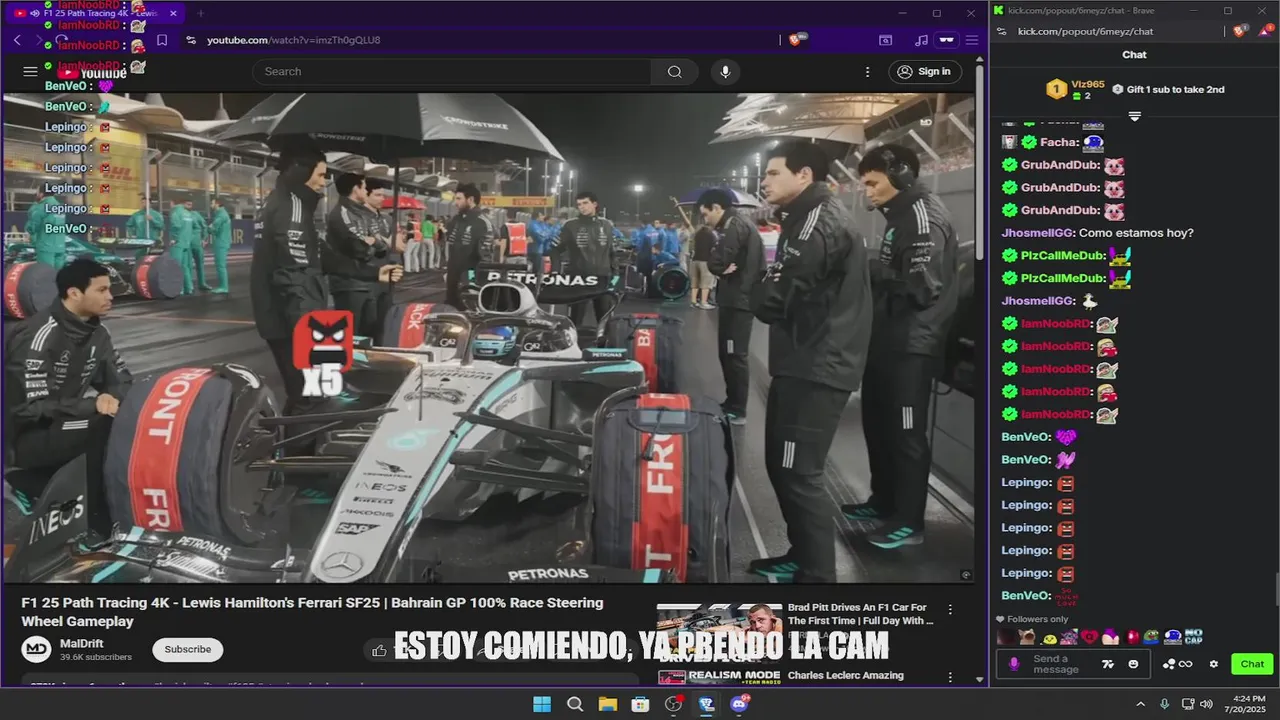
Task: Click username Facha in chat
Action: (1058, 142)
